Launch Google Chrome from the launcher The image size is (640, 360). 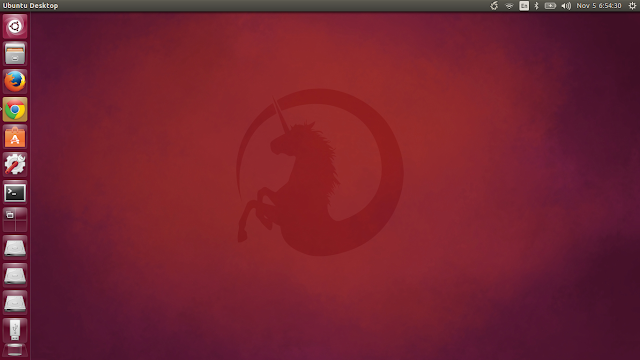click(x=15, y=109)
